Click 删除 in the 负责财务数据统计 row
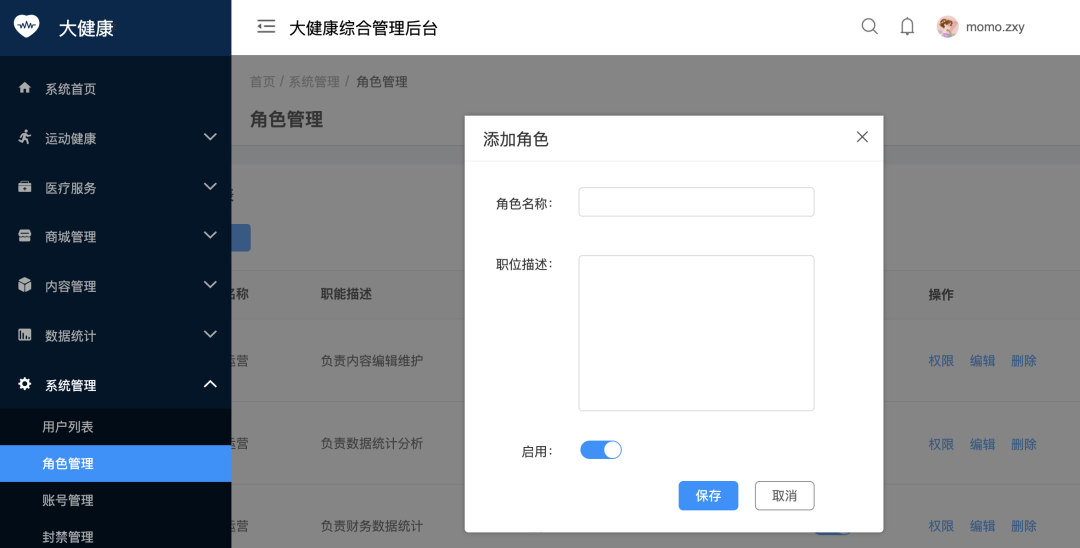Viewport: 1080px width, 548px height. click(x=1024, y=526)
